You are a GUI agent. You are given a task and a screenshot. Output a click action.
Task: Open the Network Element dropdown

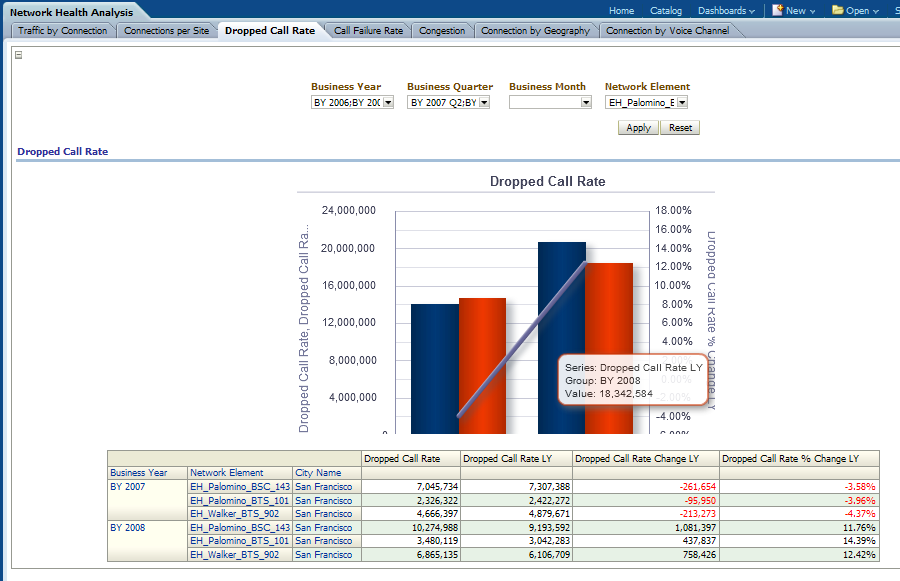point(682,102)
